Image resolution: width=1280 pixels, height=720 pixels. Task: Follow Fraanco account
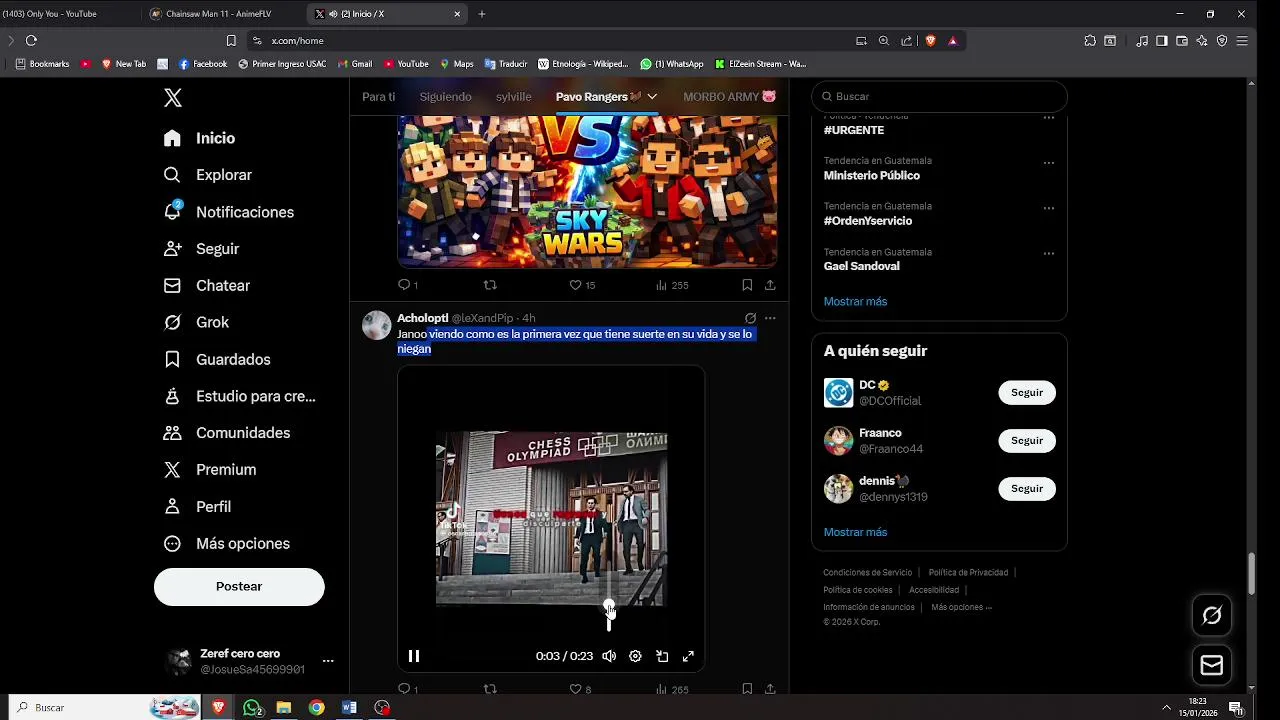(x=1027, y=441)
